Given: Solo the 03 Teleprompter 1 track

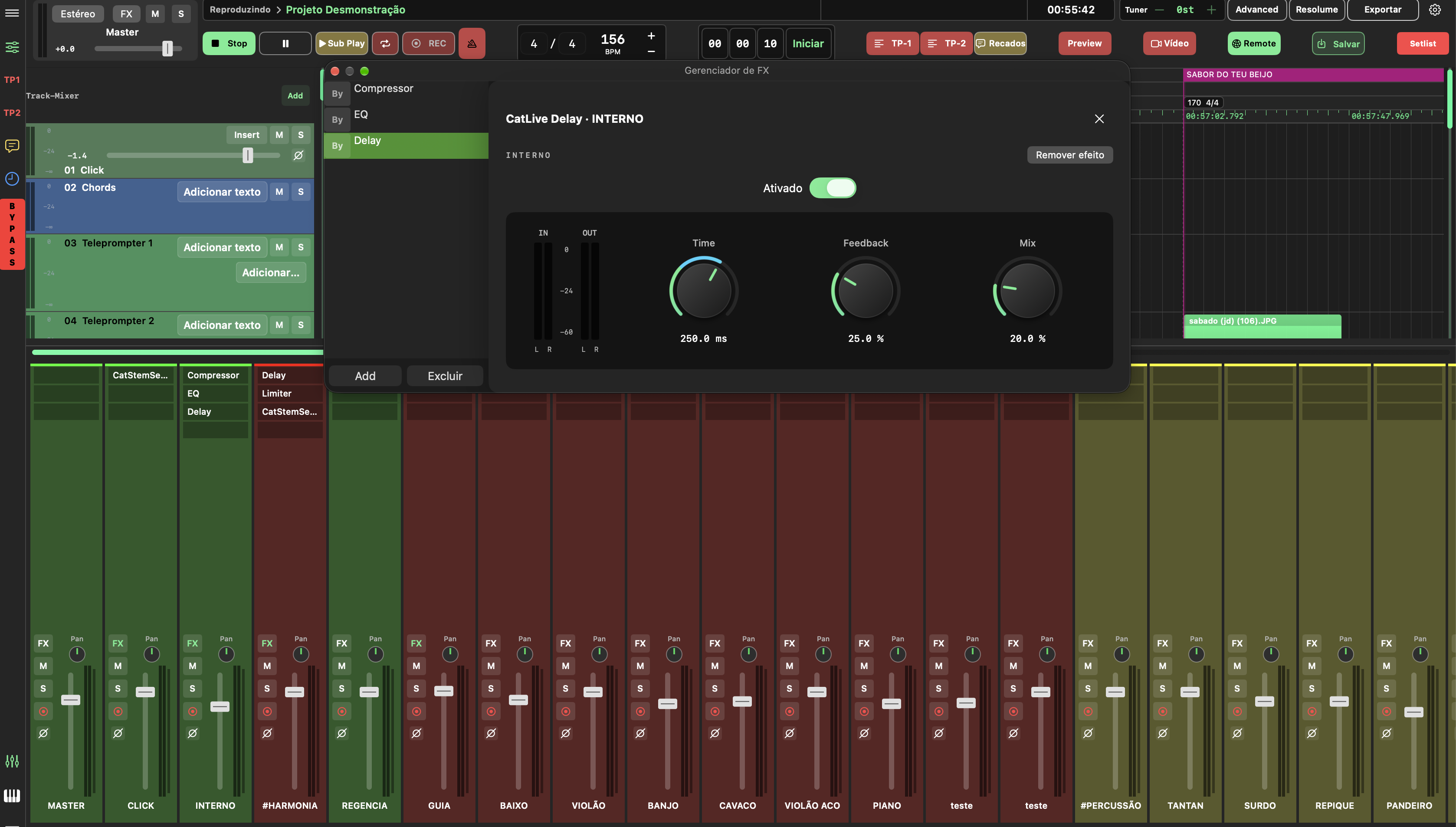Looking at the screenshot, I should (x=300, y=247).
